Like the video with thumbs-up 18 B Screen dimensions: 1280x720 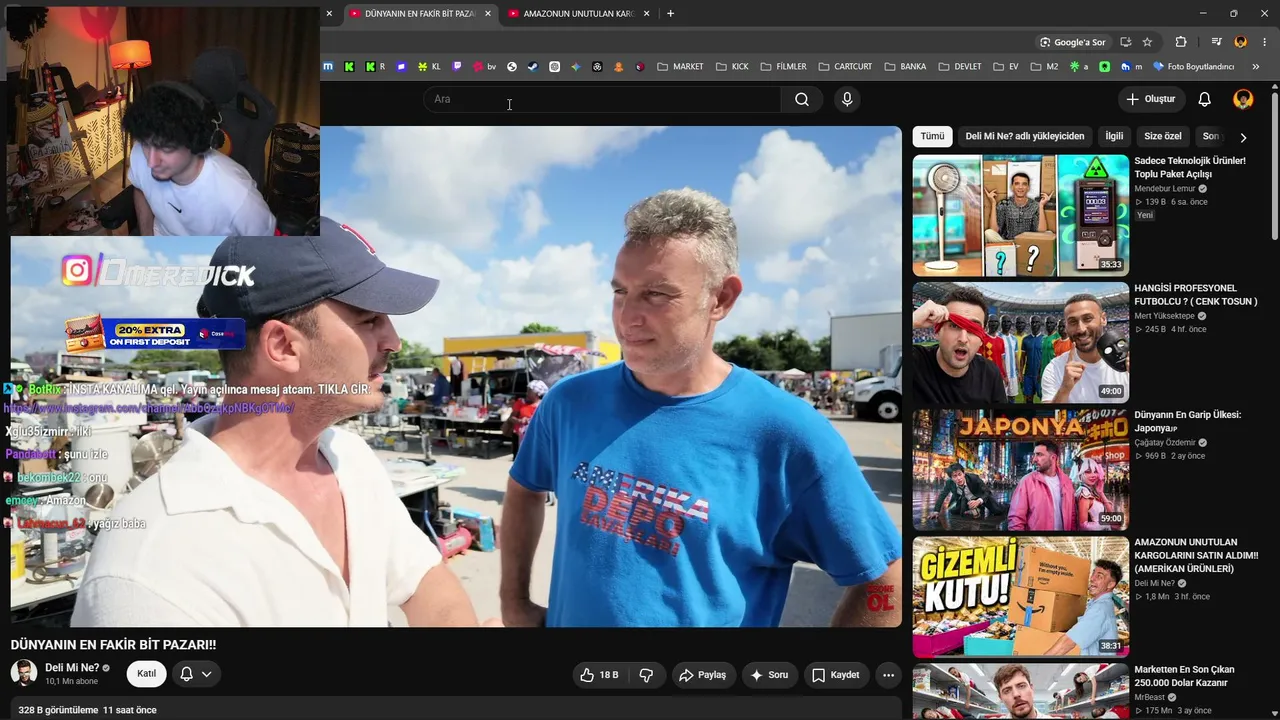coord(599,675)
